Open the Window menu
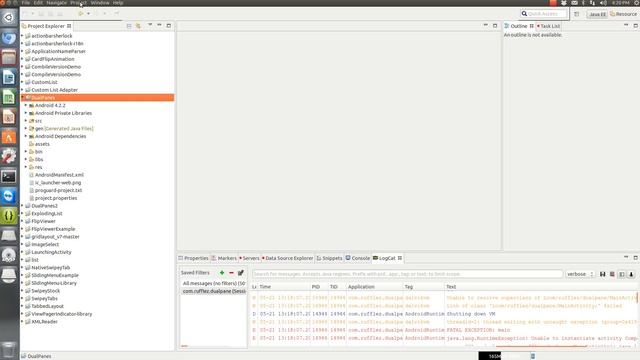 pyautogui.click(x=100, y=3)
